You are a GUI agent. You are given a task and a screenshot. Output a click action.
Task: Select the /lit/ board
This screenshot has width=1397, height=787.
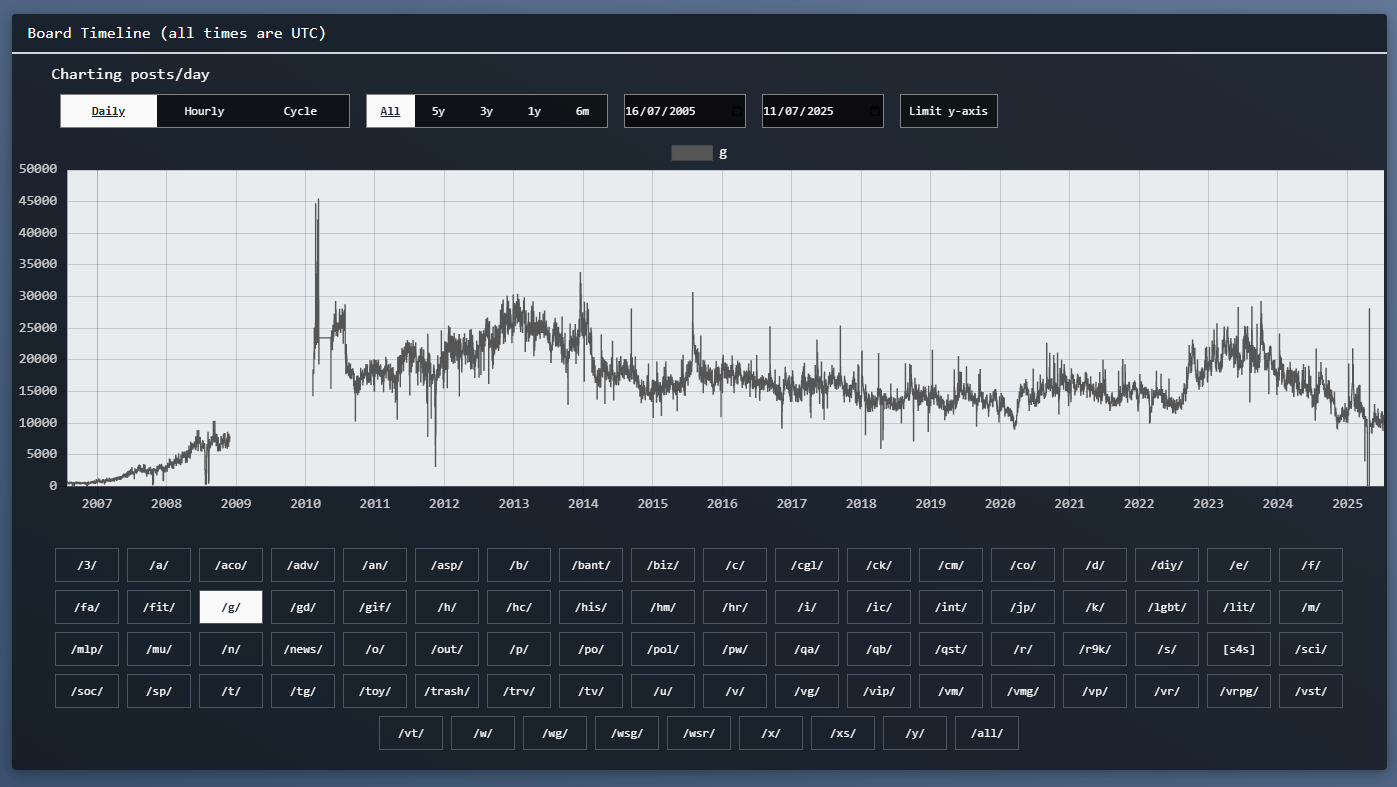pos(1239,607)
